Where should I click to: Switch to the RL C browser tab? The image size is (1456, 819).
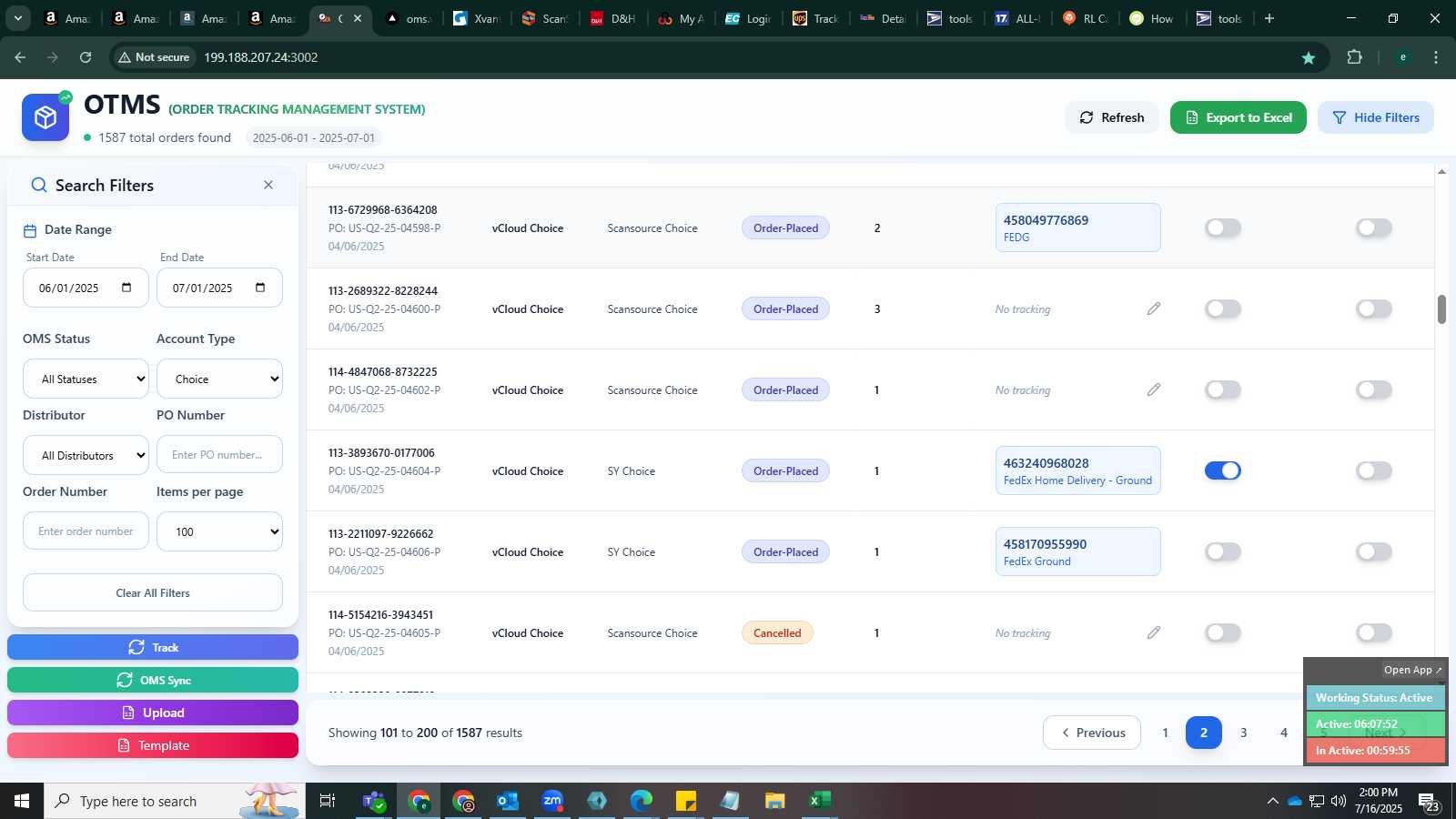(1085, 18)
